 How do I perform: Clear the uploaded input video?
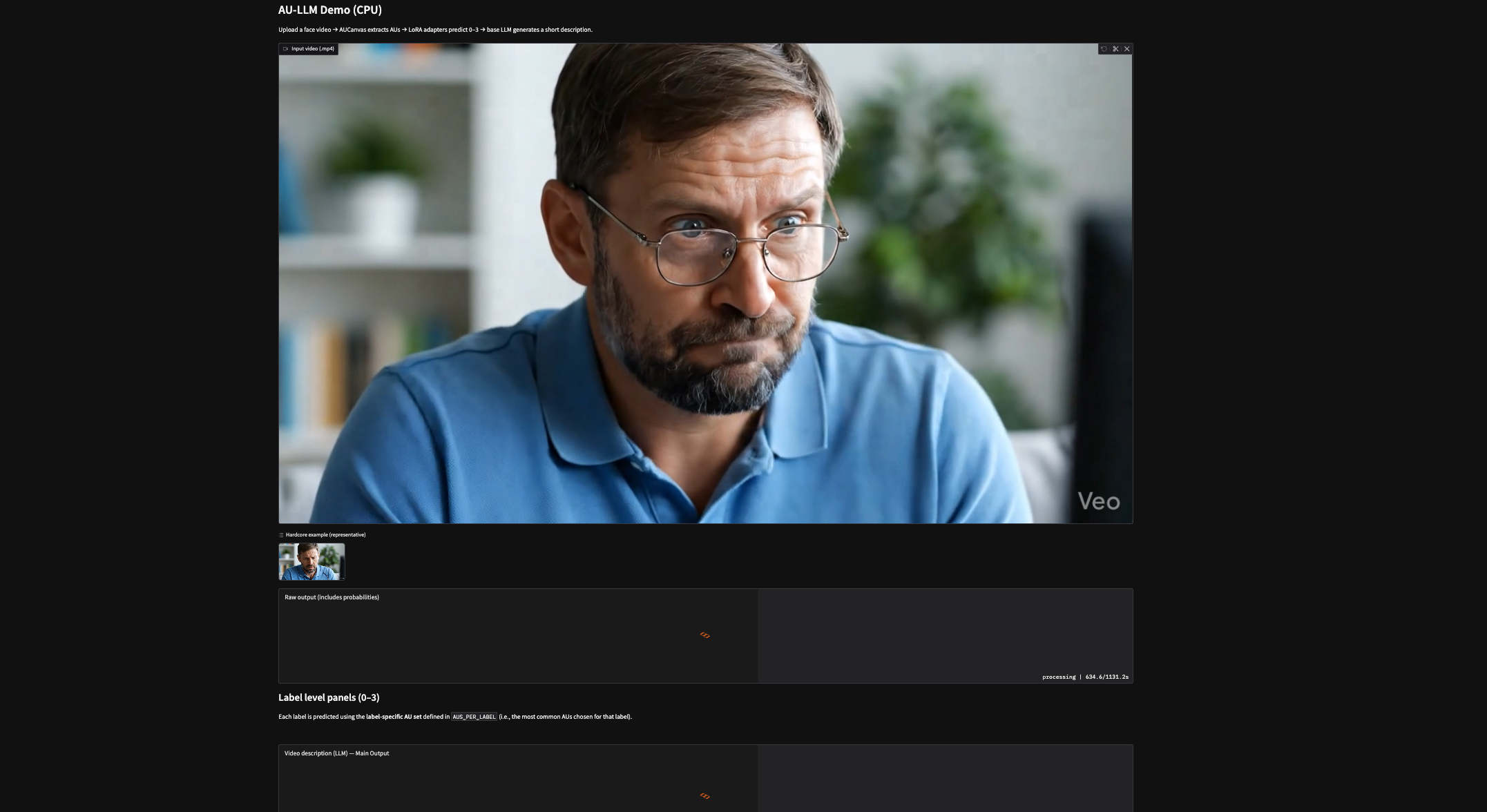pos(1127,49)
